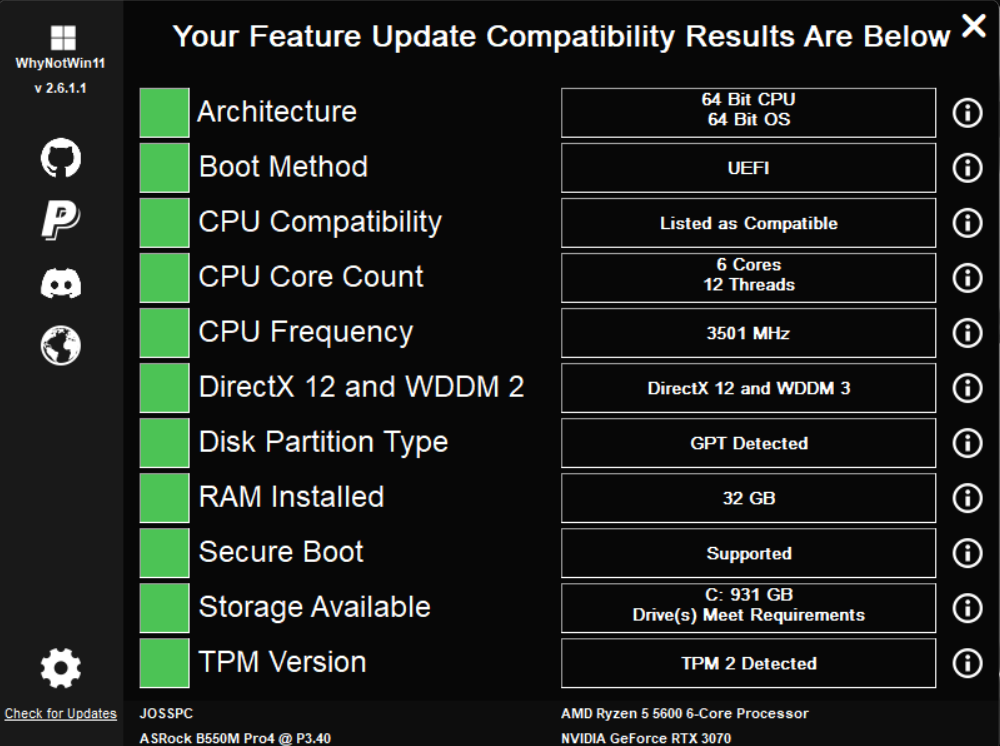The width and height of the screenshot is (1000, 746).
Task: Click the 'Architecture' label
Action: [x=277, y=112]
